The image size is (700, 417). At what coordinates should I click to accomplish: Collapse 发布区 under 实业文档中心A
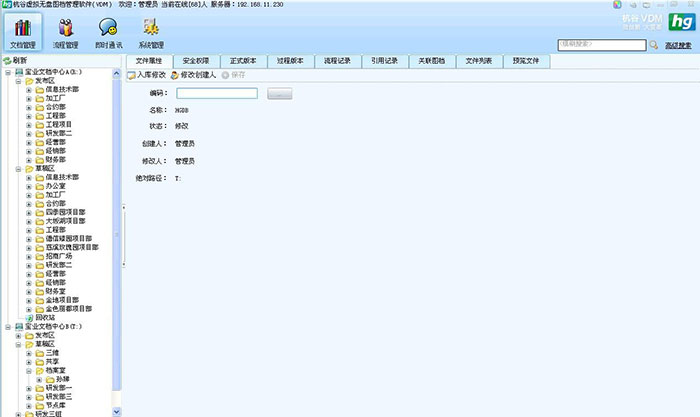point(18,81)
